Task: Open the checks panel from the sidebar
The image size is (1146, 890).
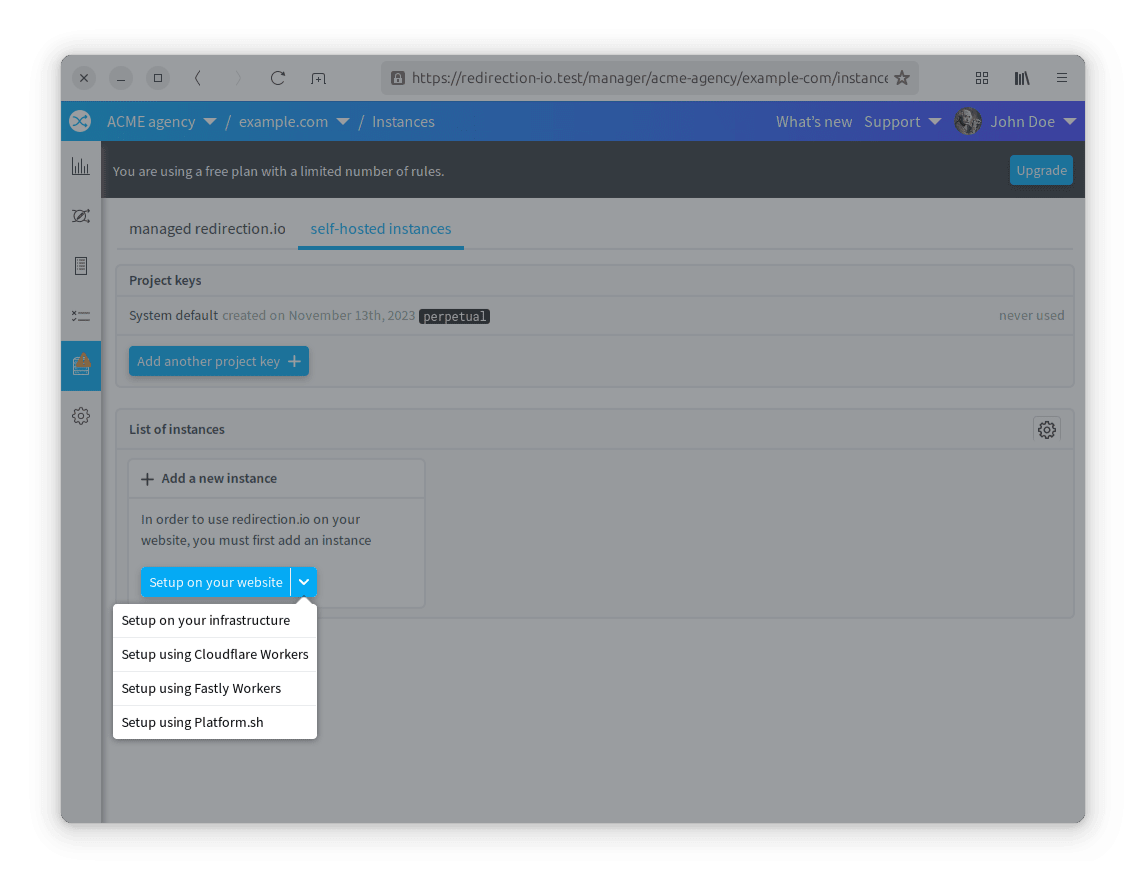Action: pyautogui.click(x=80, y=316)
